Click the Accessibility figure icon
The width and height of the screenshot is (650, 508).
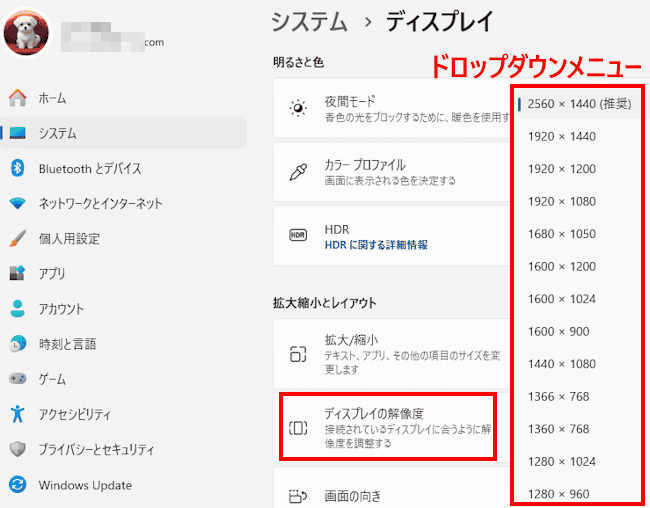(x=17, y=414)
